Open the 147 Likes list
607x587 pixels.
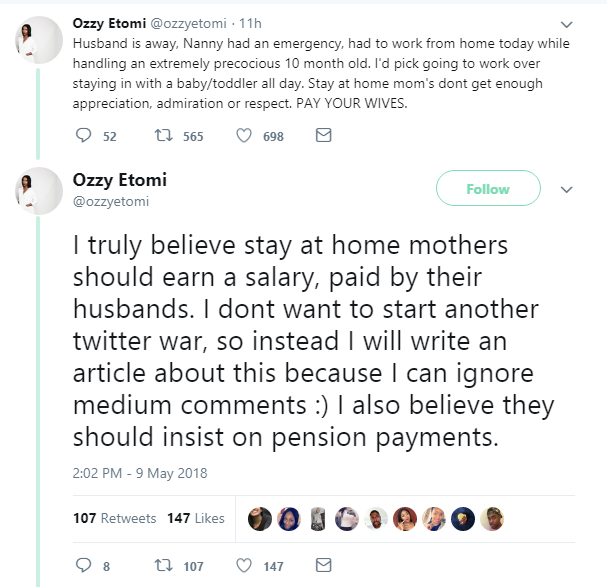click(195, 518)
